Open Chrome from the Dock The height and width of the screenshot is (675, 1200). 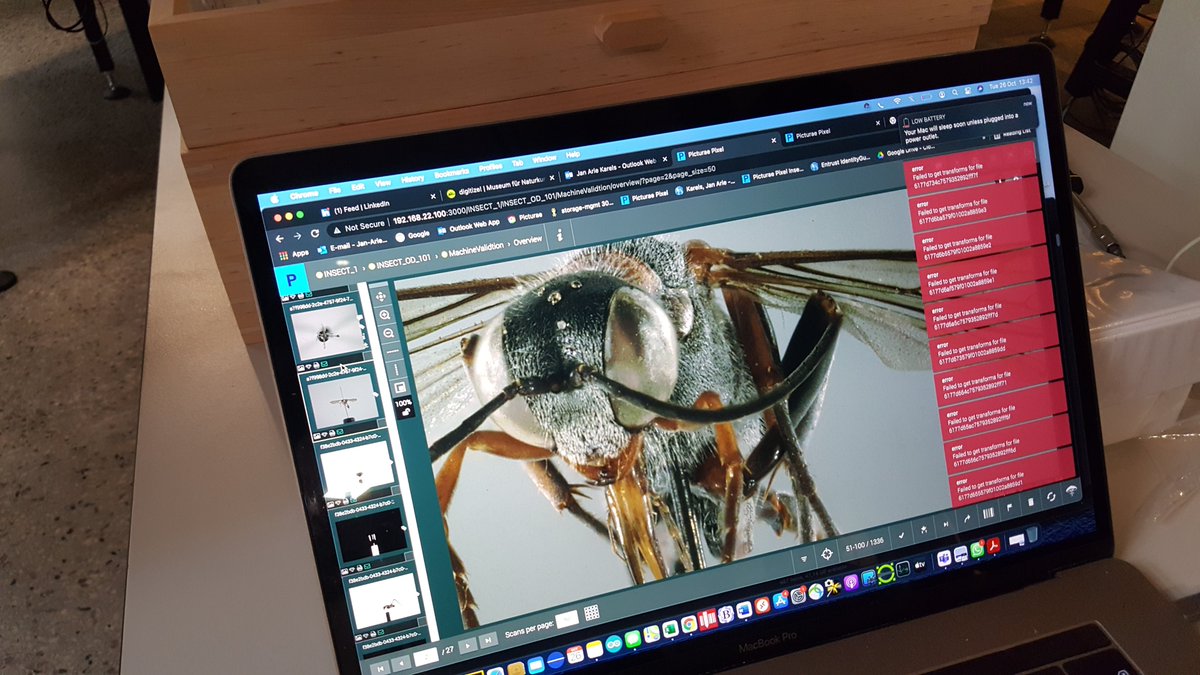coord(688,624)
